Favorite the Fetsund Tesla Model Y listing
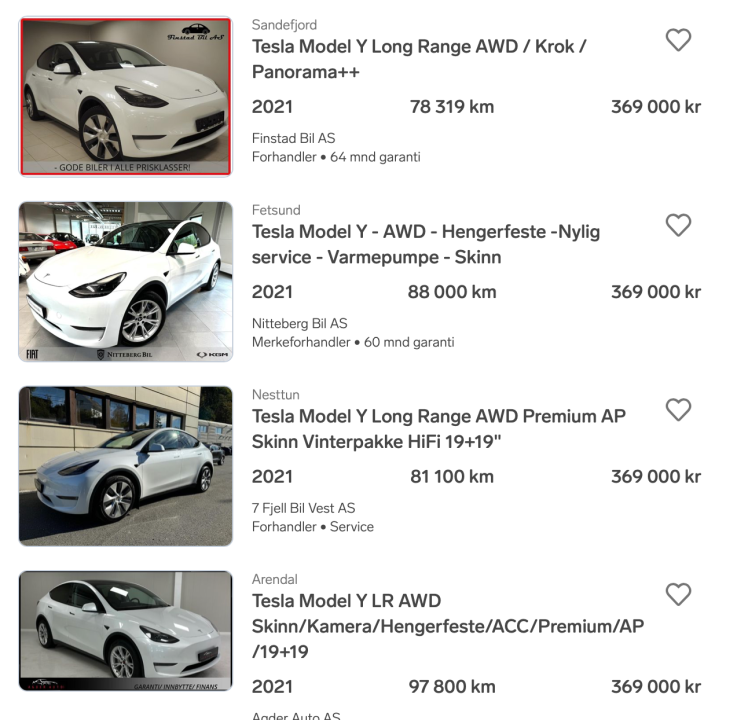Image resolution: width=748 pixels, height=720 pixels. click(678, 225)
